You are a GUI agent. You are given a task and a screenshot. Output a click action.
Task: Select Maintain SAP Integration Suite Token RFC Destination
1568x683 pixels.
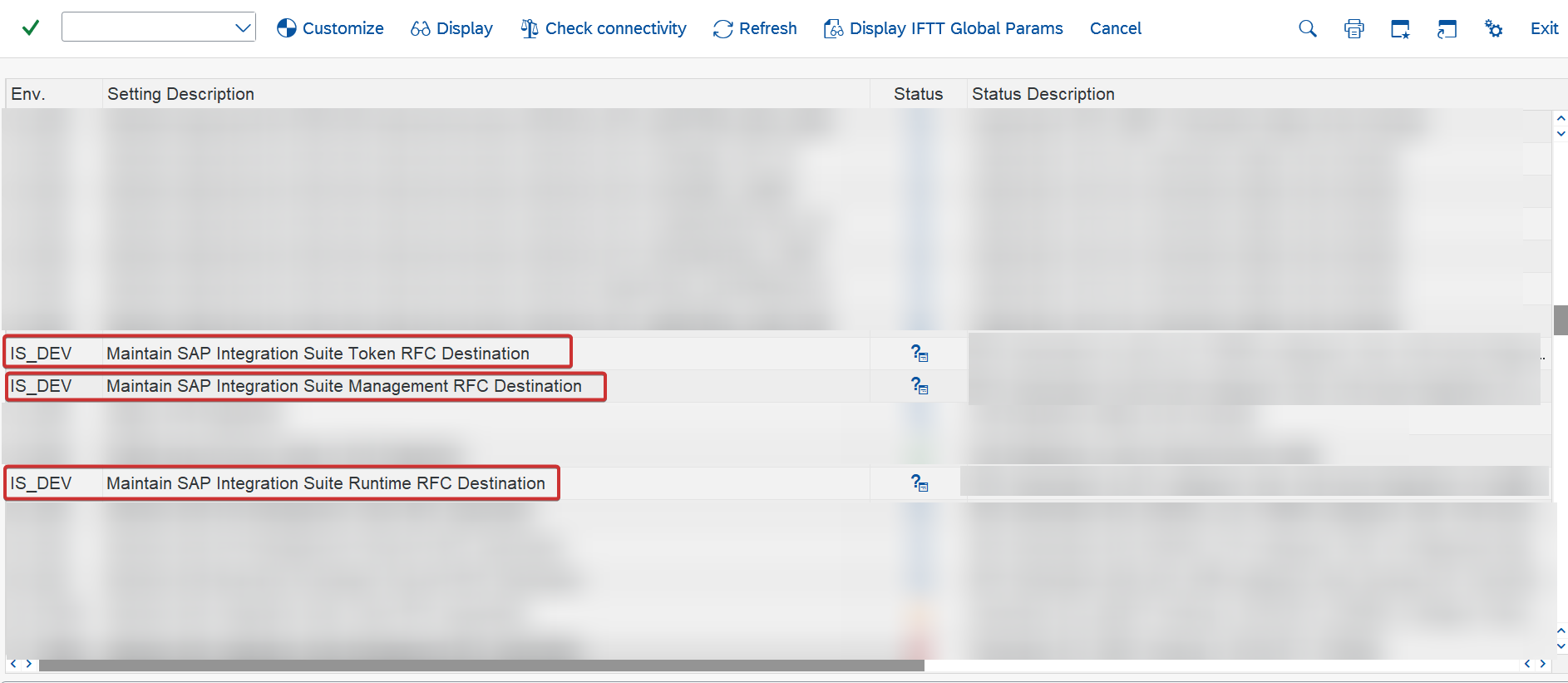pyautogui.click(x=318, y=354)
